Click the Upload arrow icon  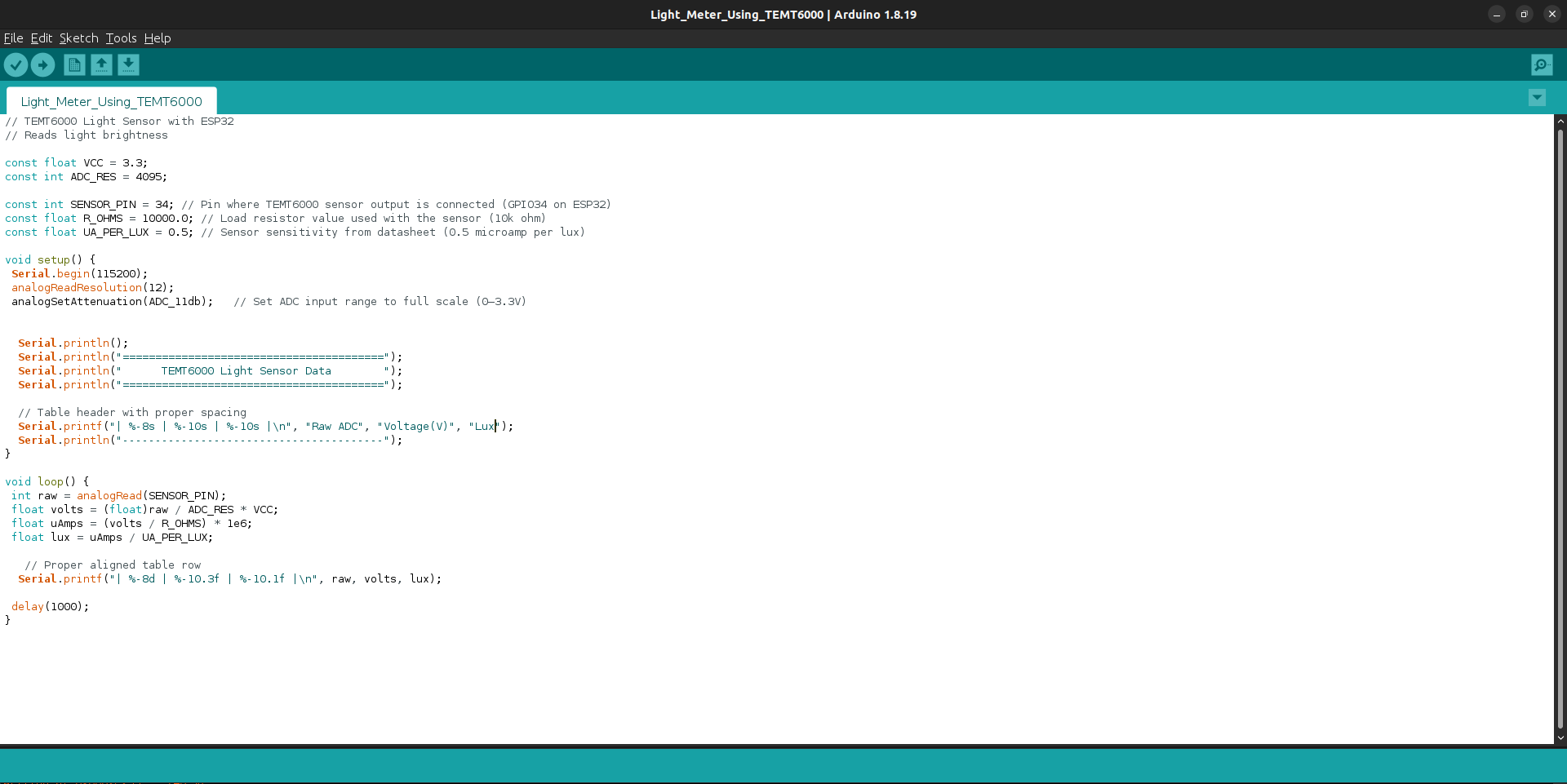(x=43, y=64)
